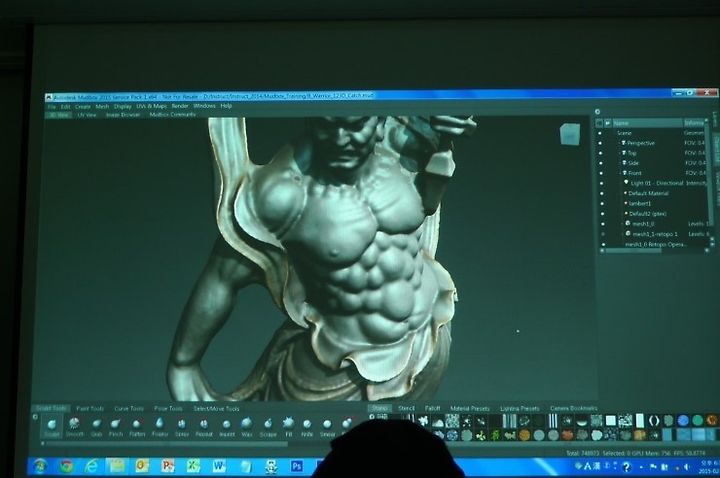Viewport: 720px width, 478px height.
Task: Open sculpt tray options circle button
Action: pyautogui.click(x=35, y=417)
